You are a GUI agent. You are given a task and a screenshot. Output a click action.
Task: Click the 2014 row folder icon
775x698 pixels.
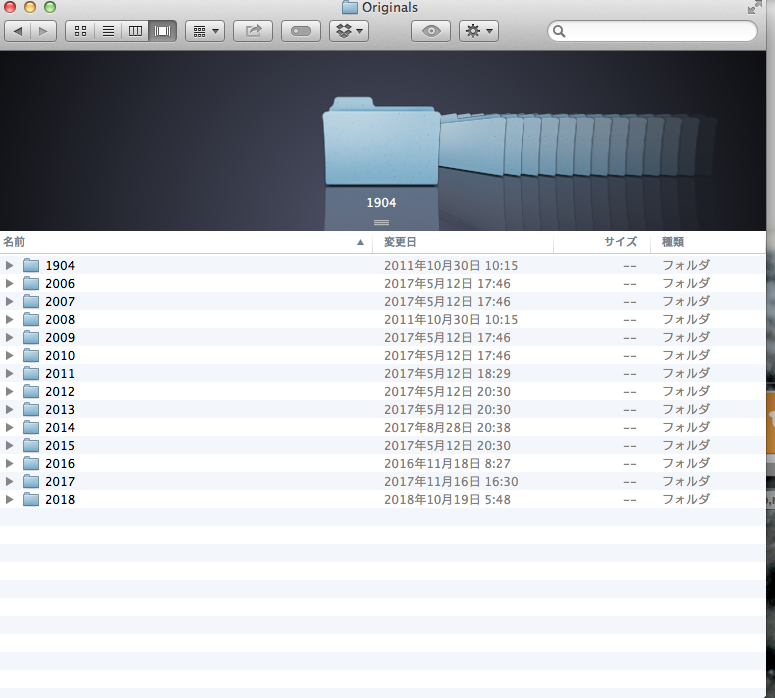click(31, 428)
